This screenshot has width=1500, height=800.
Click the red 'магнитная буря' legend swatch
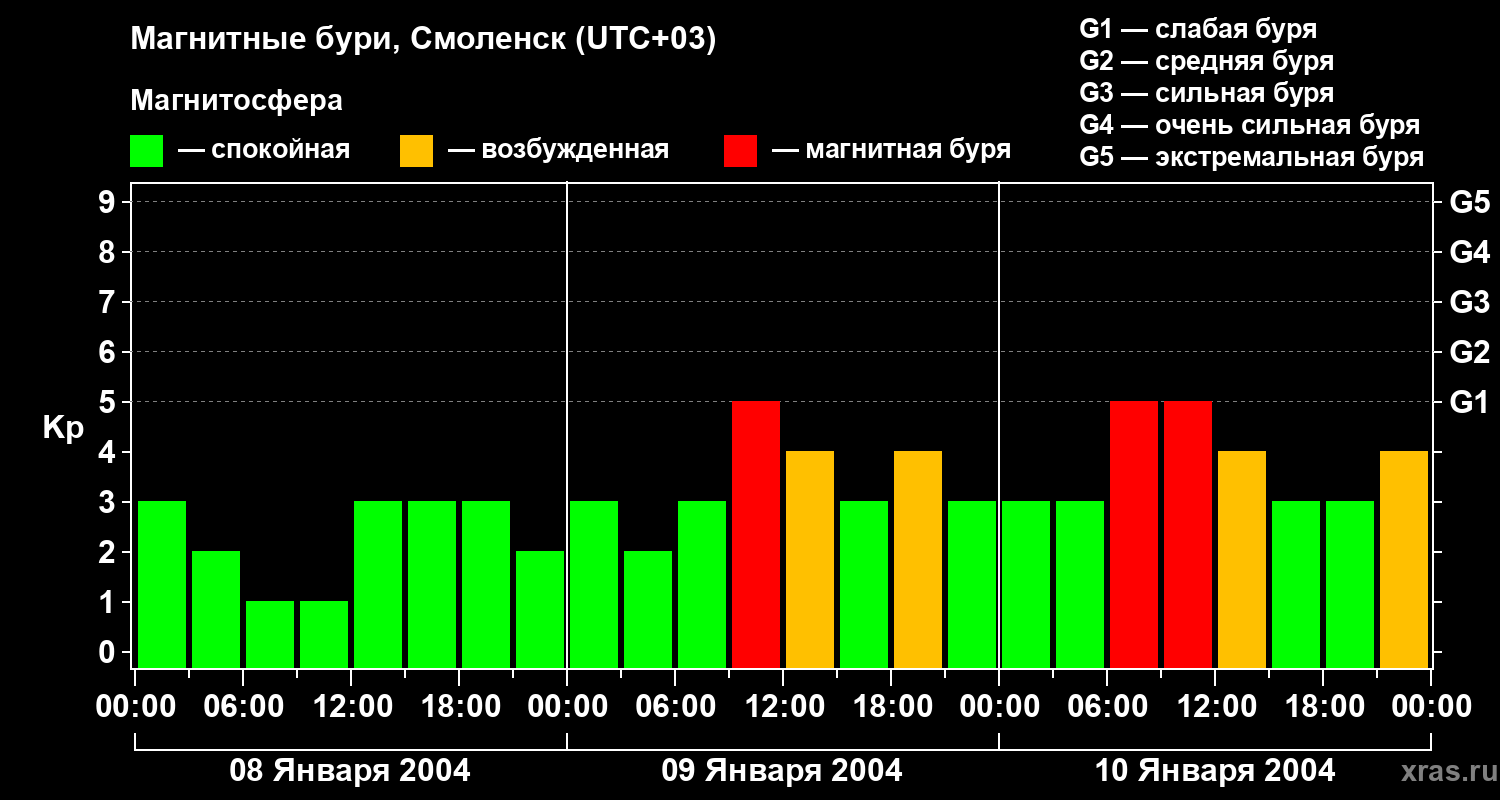(x=740, y=151)
